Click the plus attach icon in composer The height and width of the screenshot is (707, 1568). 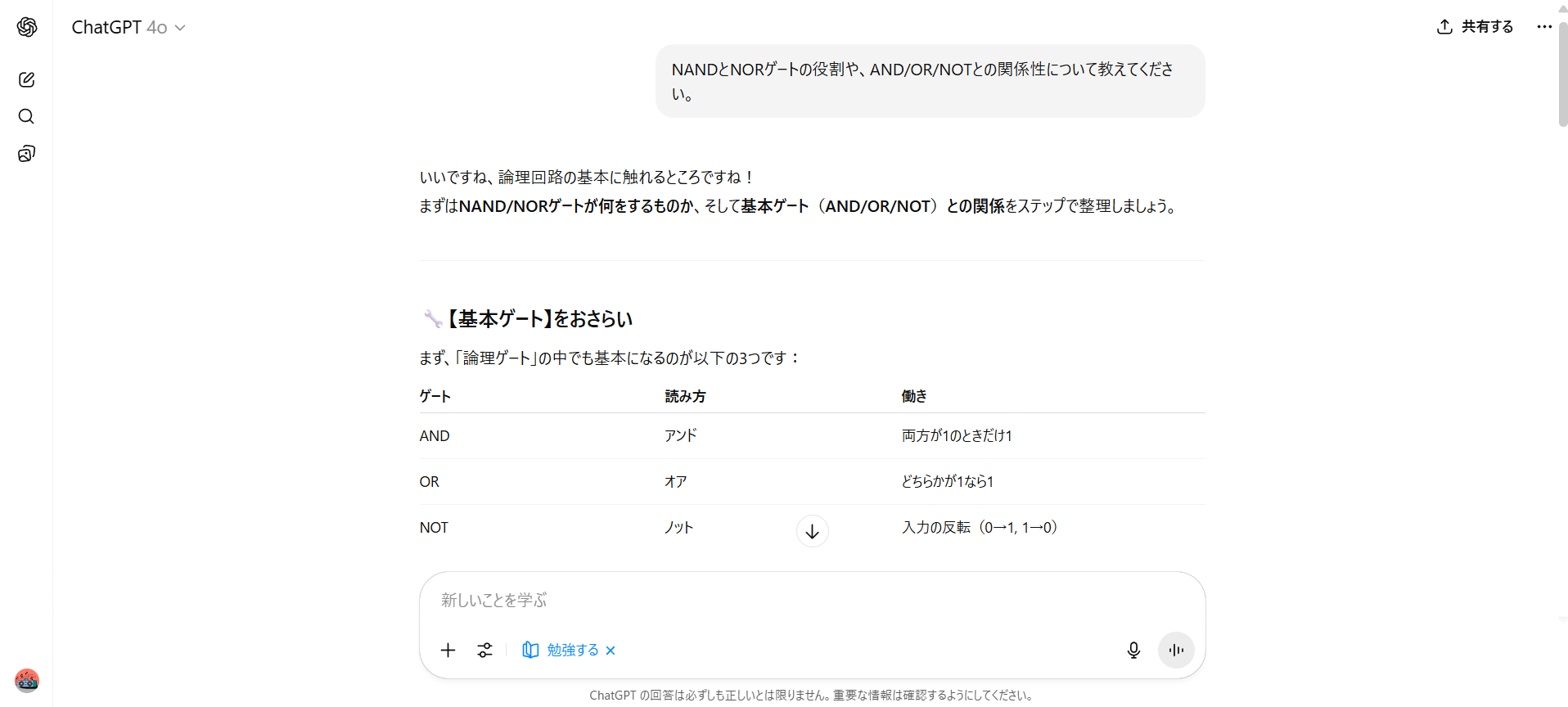pos(448,650)
